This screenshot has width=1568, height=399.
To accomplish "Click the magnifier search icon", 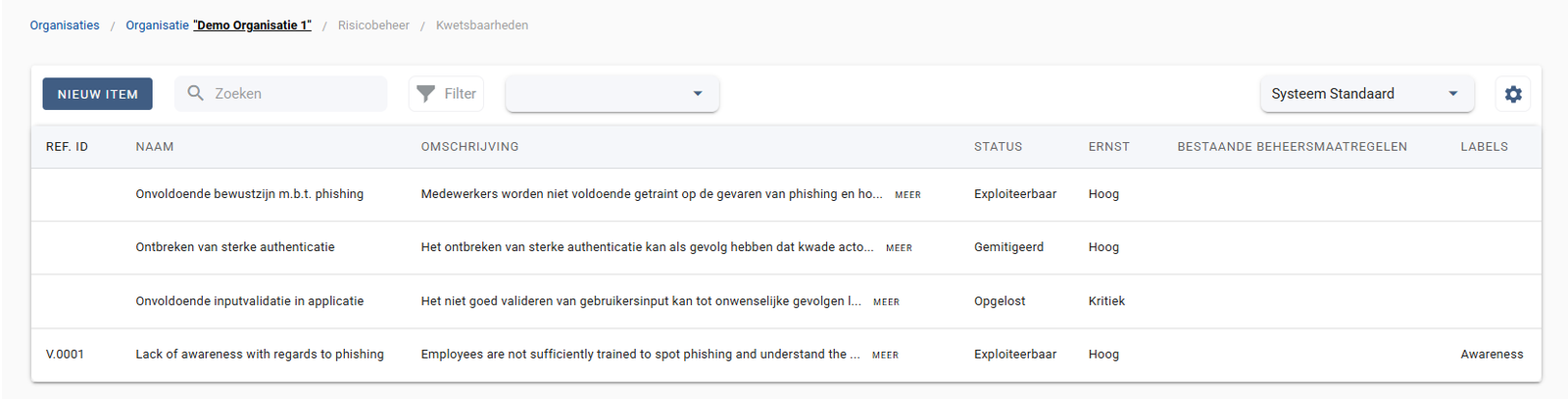I will point(195,93).
